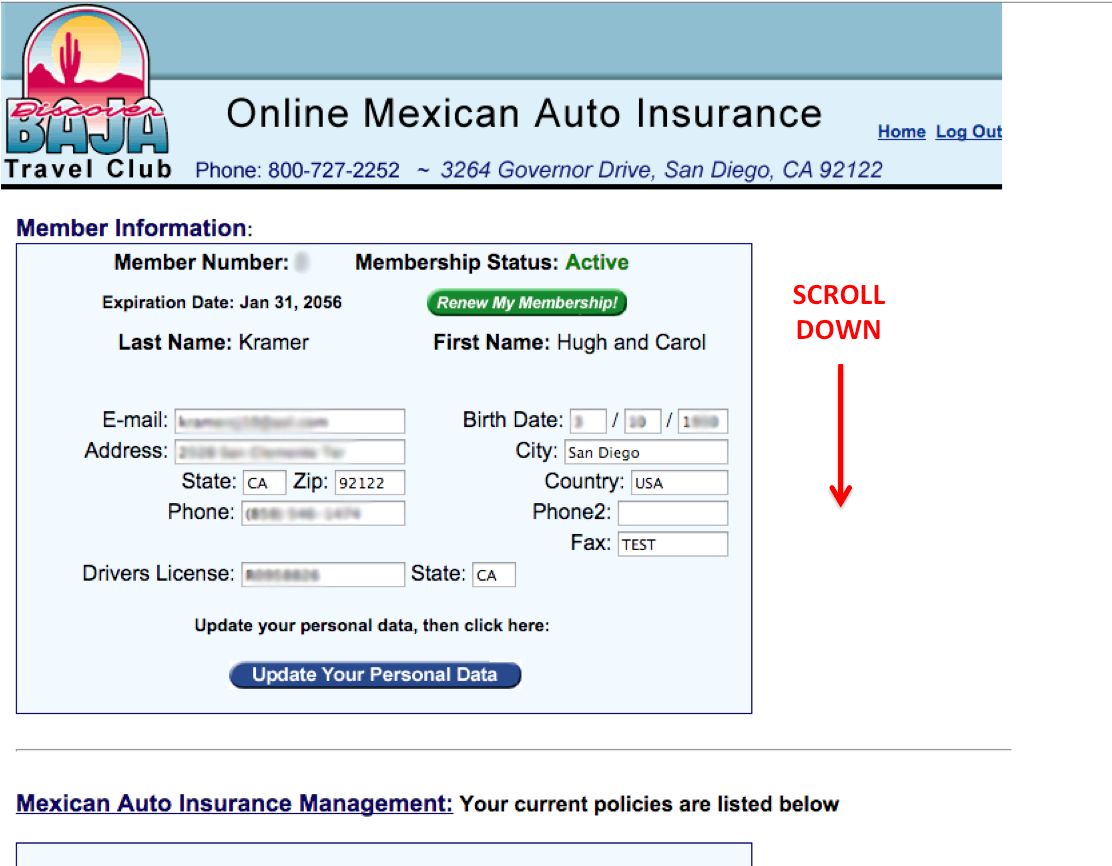The width and height of the screenshot is (1112, 866).
Task: Open the Mexican Auto Insurance Management link
Action: click(x=235, y=804)
